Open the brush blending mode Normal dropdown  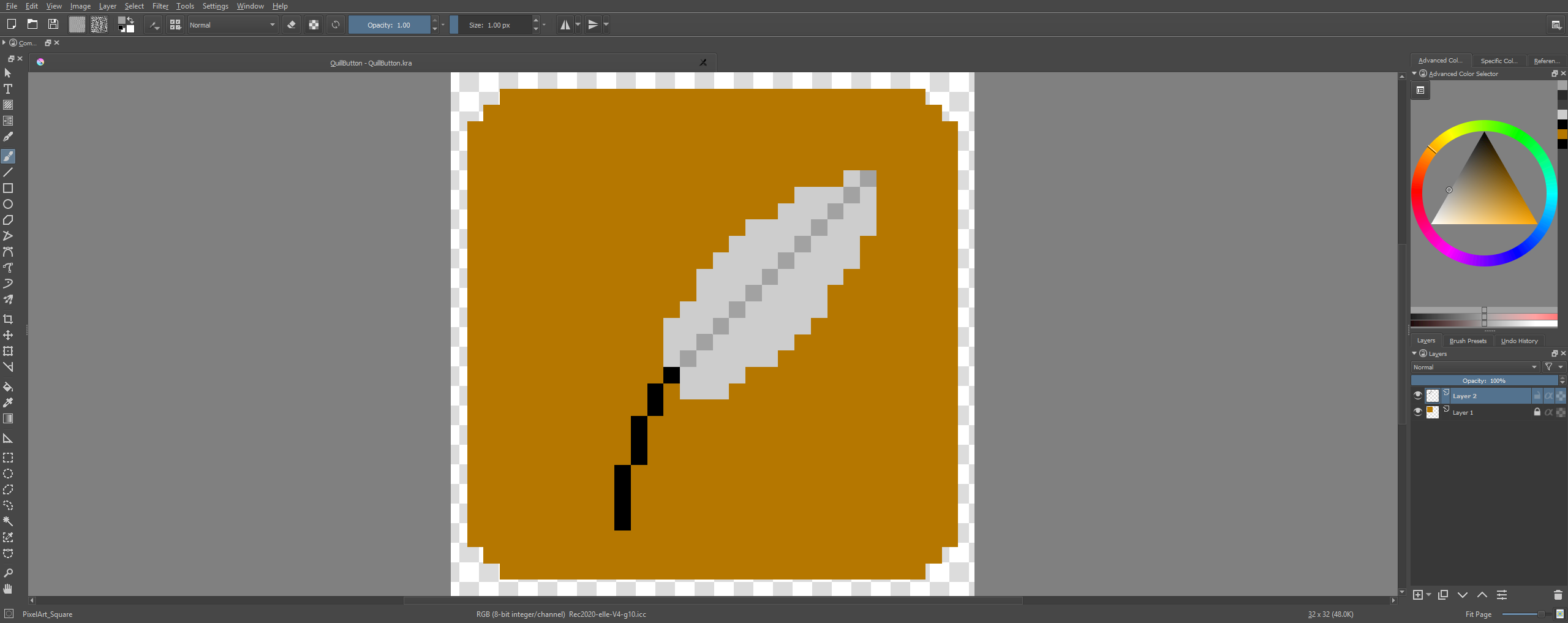pyautogui.click(x=233, y=25)
